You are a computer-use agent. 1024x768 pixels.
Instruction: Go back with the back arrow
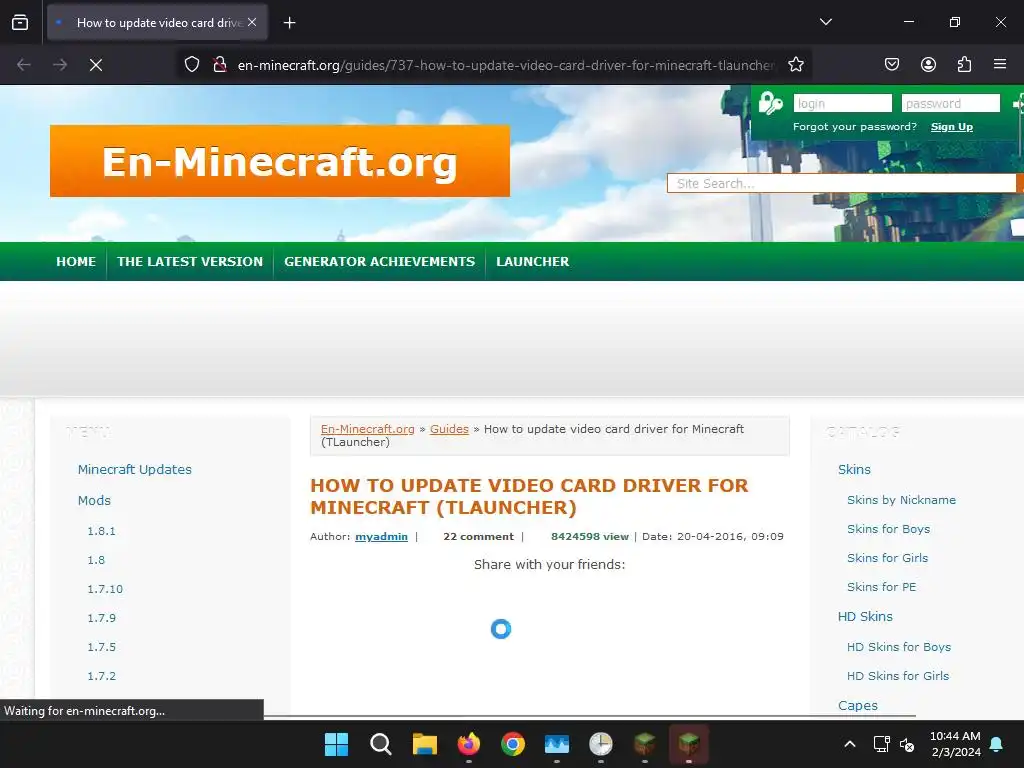click(x=24, y=65)
